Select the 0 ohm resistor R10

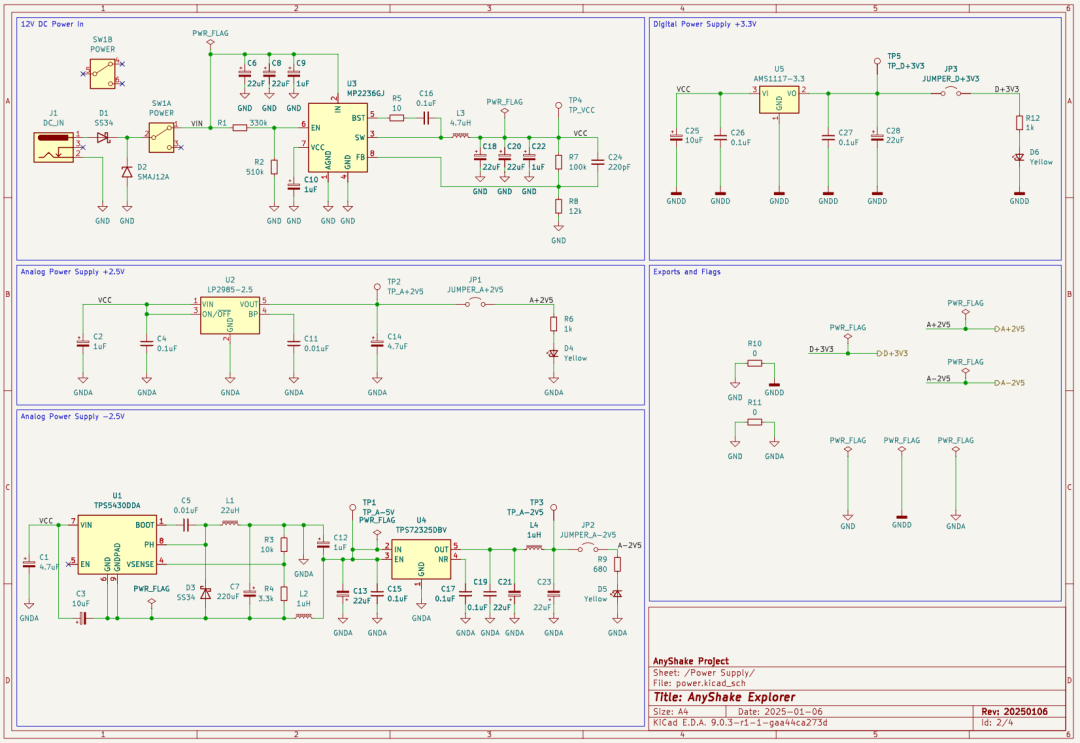click(x=755, y=363)
